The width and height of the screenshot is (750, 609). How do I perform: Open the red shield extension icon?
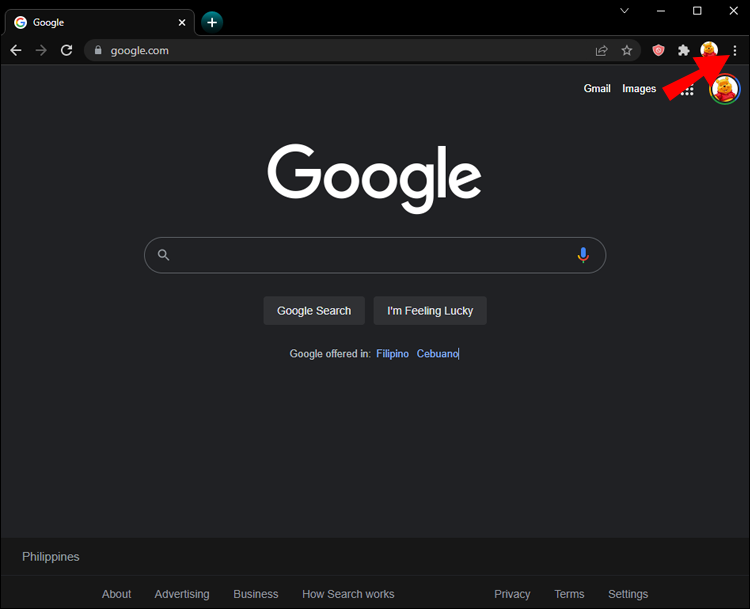click(658, 50)
